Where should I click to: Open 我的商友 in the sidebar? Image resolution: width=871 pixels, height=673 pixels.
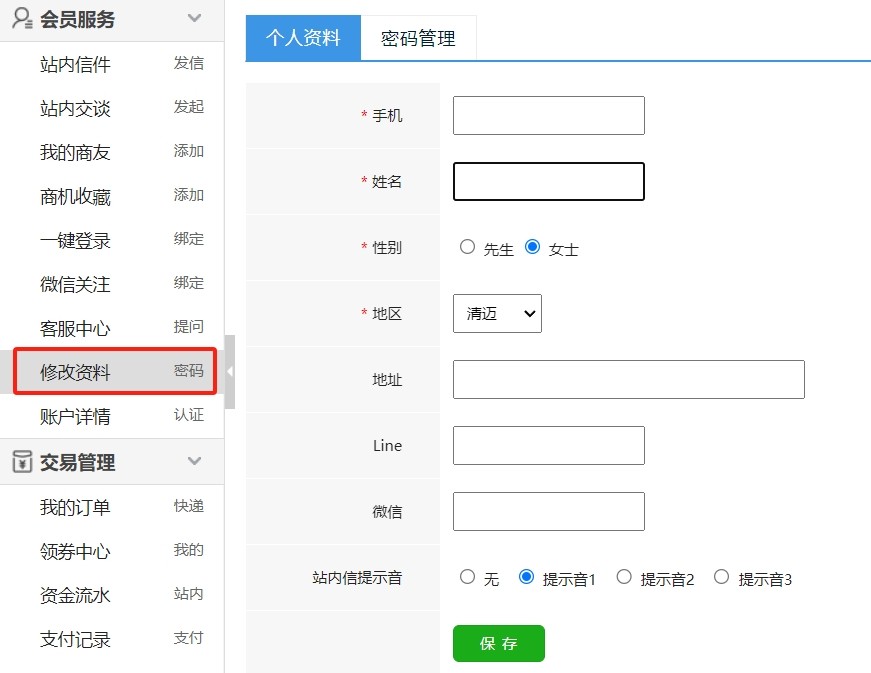75,152
